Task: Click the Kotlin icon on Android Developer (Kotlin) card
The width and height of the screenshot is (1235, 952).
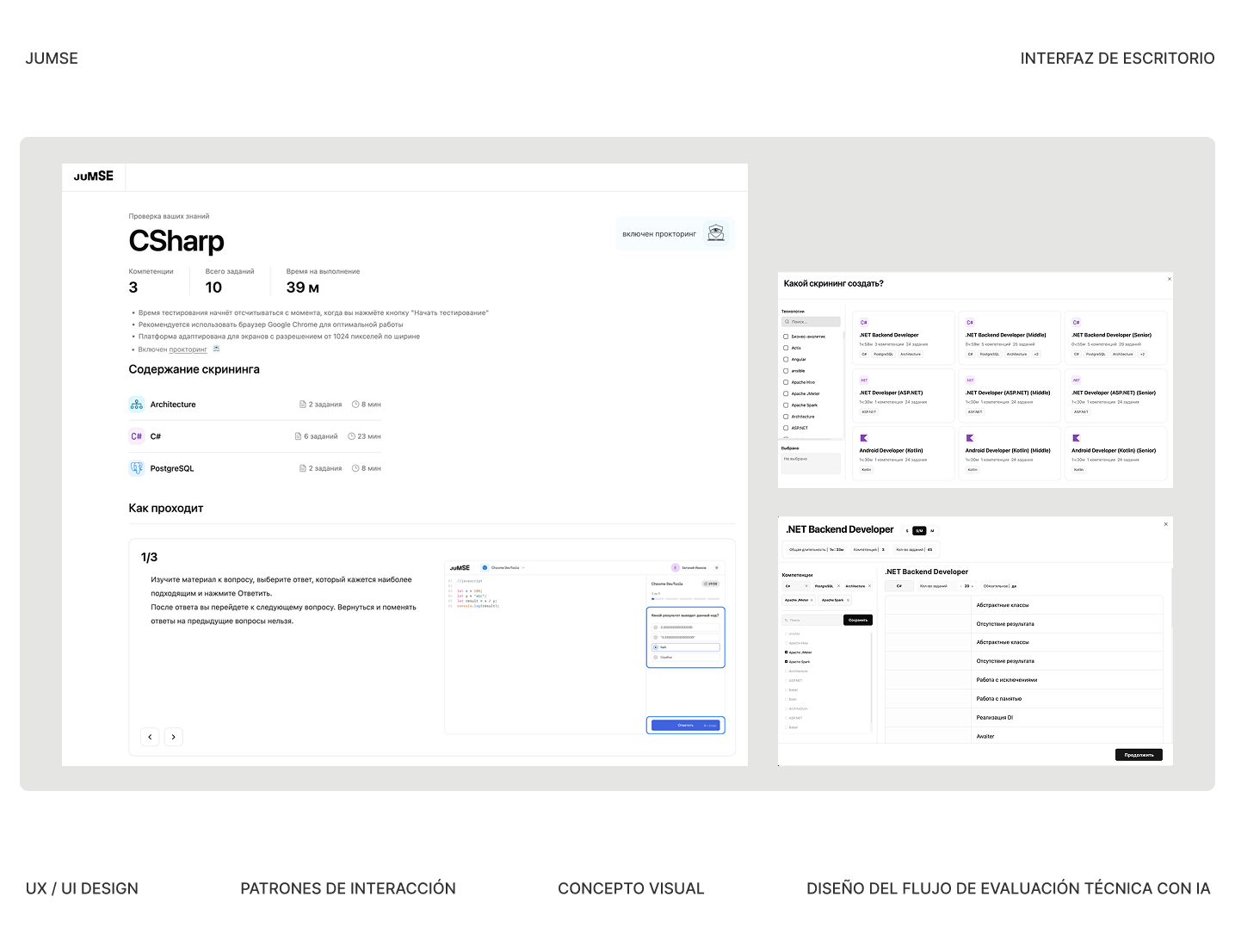Action: pyautogui.click(x=864, y=438)
